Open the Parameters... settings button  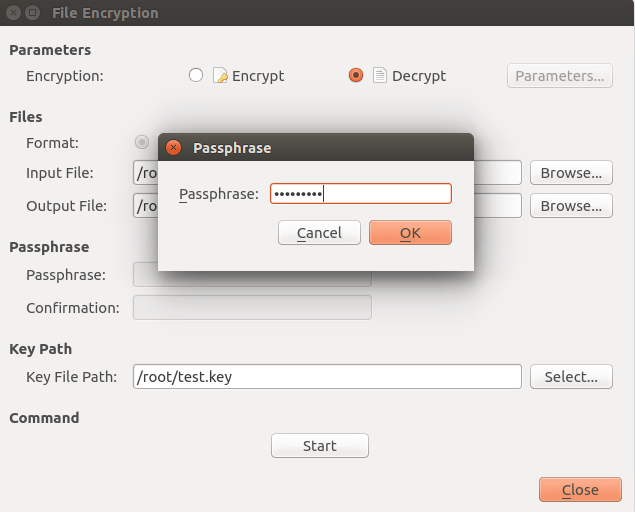(x=560, y=76)
